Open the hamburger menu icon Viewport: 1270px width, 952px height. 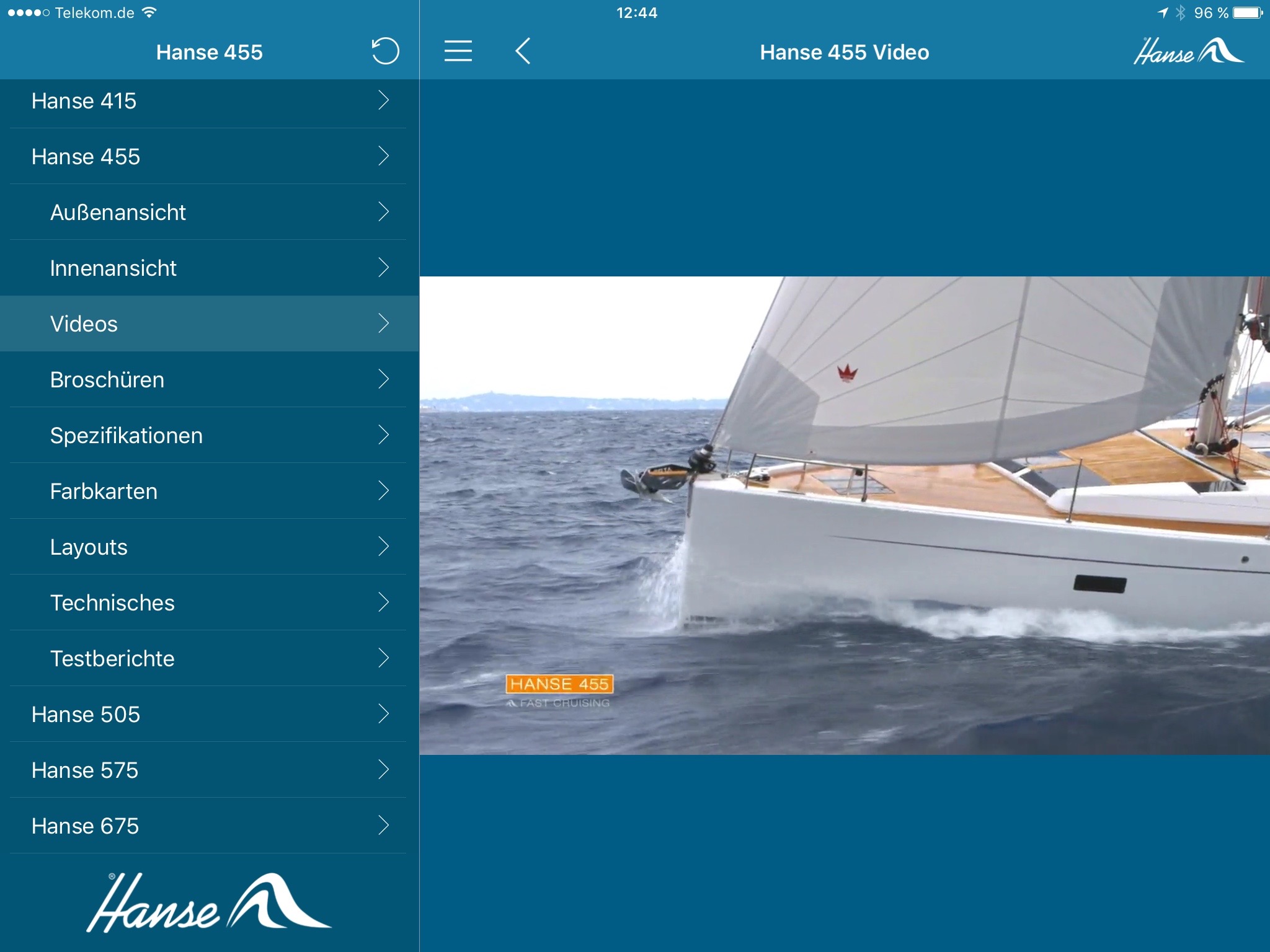click(458, 51)
